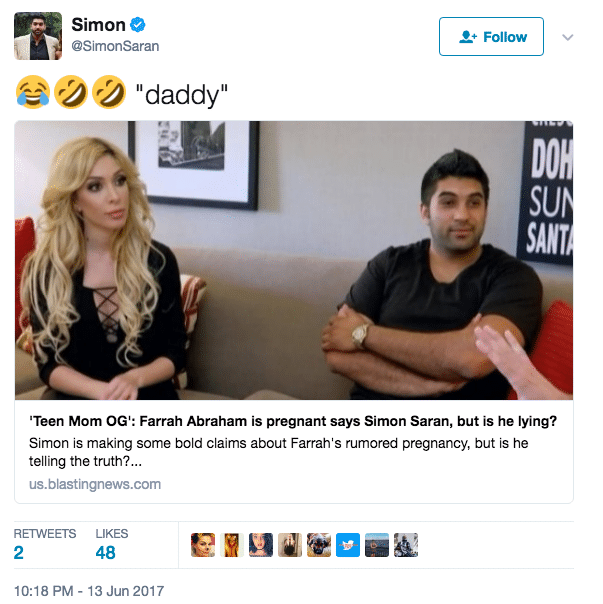Screen dimensions: 603x604
Task: Click the display name Simon
Action: point(98,25)
